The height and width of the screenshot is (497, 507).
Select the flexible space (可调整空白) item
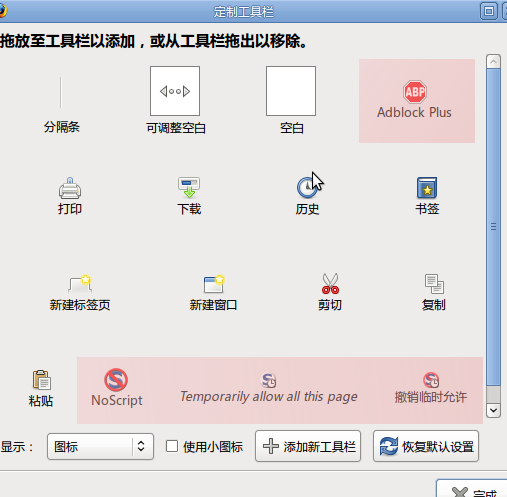click(175, 91)
